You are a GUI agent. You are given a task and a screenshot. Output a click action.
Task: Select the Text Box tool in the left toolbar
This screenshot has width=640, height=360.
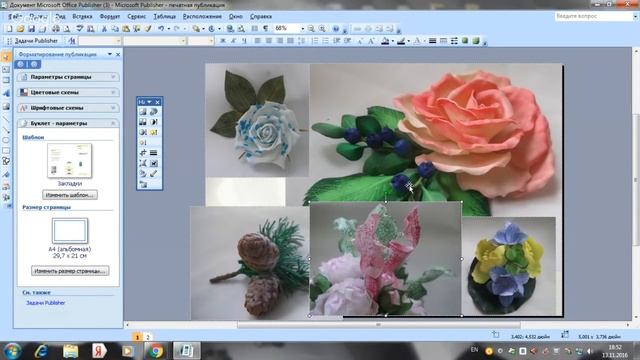click(6, 69)
